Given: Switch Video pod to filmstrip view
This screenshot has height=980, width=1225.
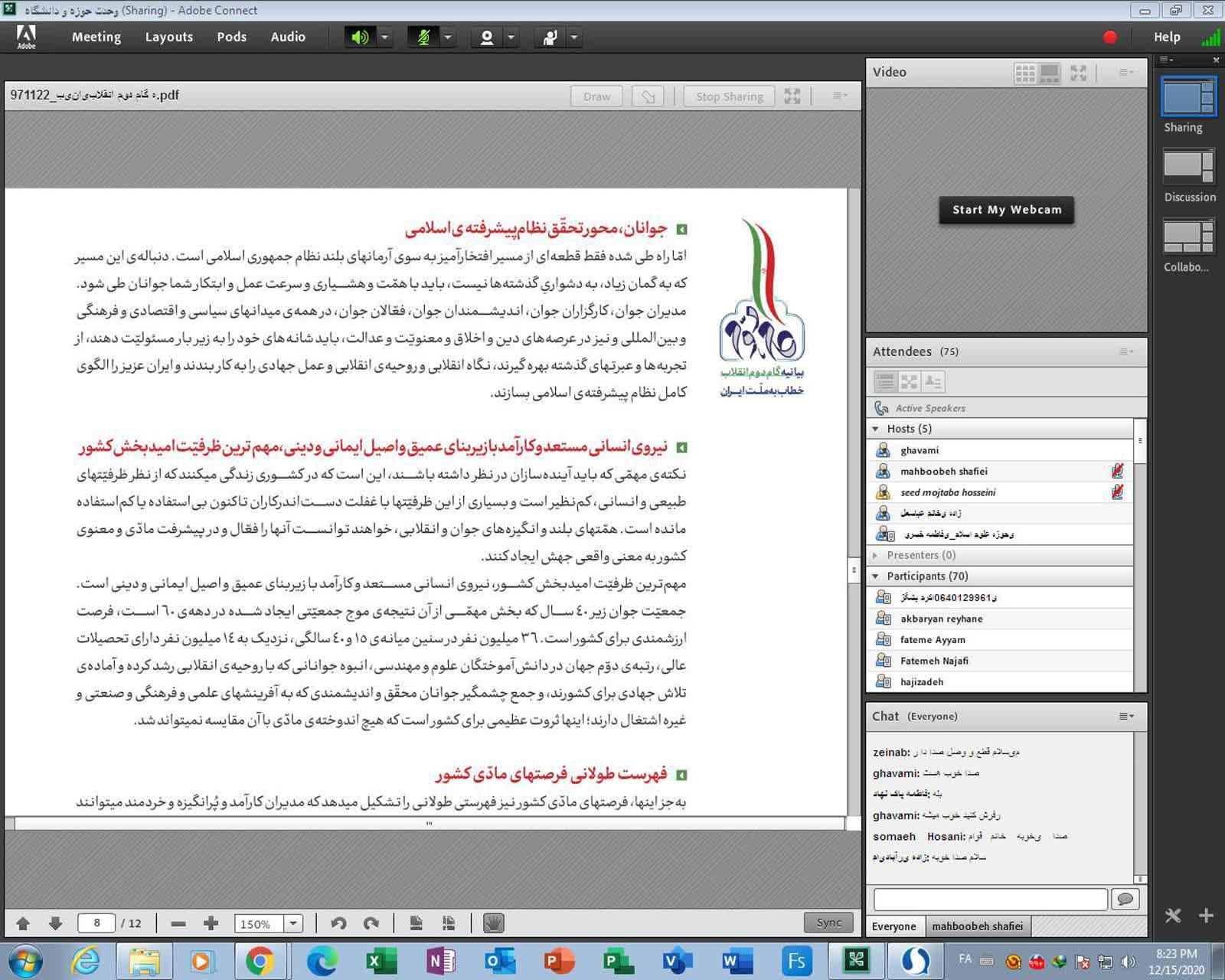Looking at the screenshot, I should click(x=1050, y=73).
